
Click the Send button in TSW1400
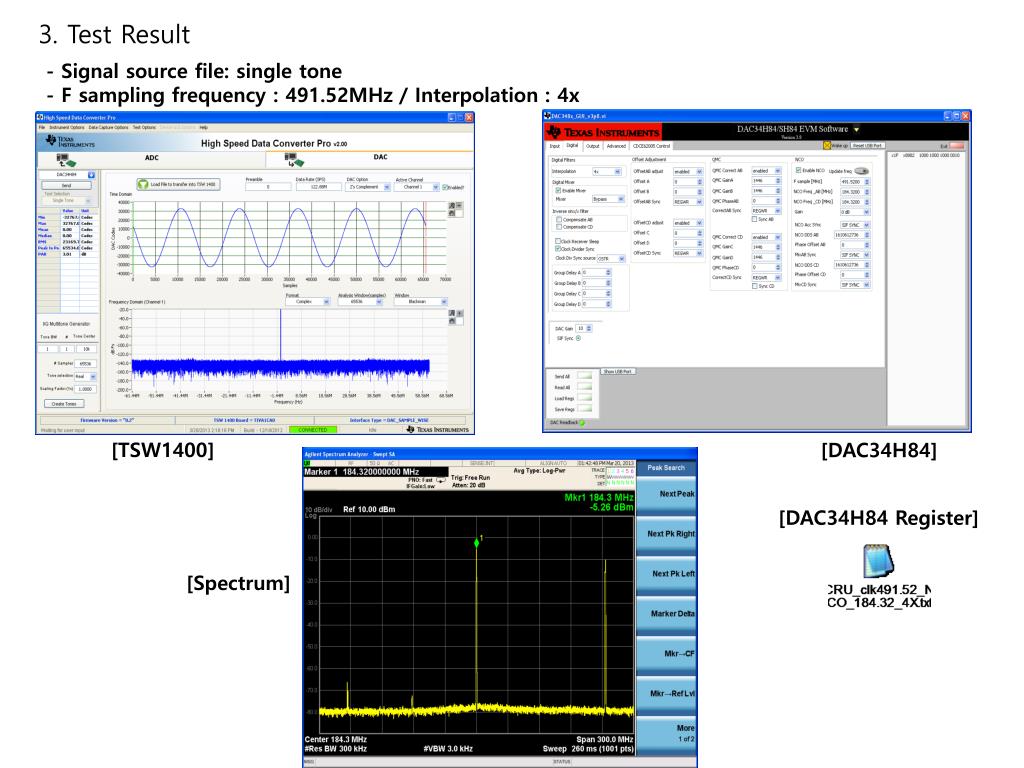click(67, 186)
